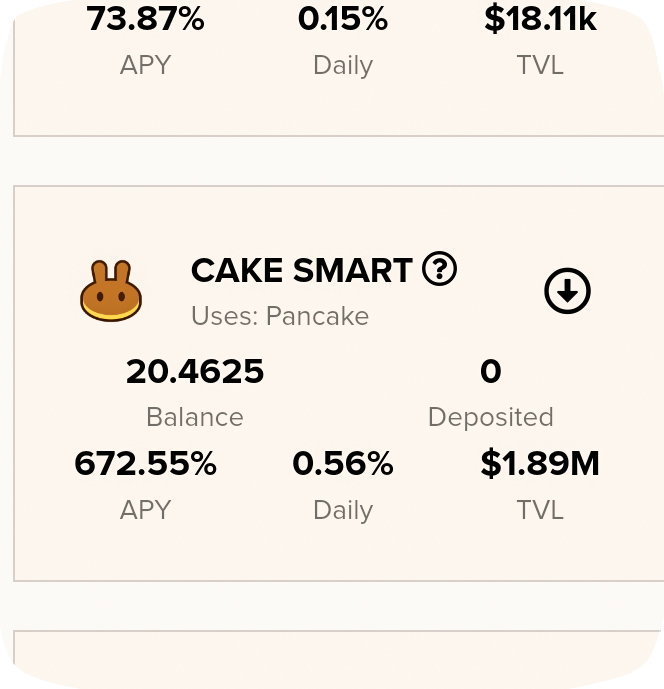Expand CAKE SMART vault with down arrow

[x=567, y=290]
